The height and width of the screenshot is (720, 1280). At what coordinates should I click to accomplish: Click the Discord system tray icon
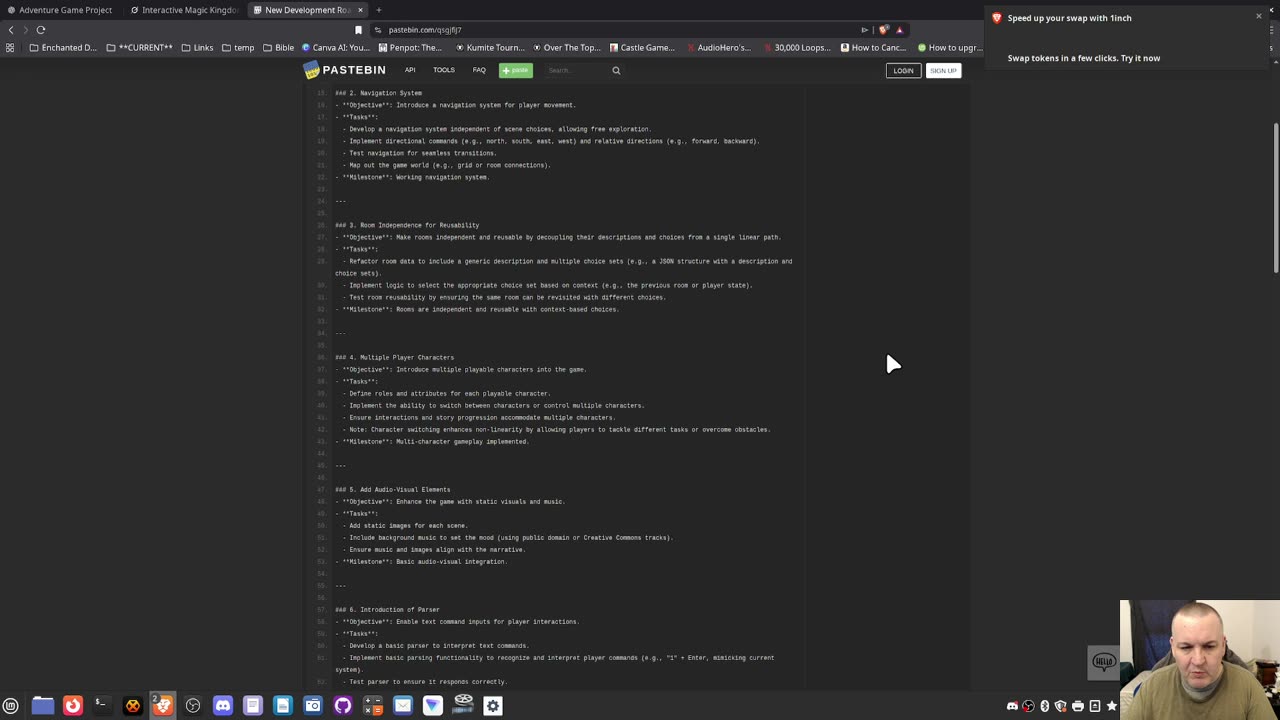pos(1012,706)
